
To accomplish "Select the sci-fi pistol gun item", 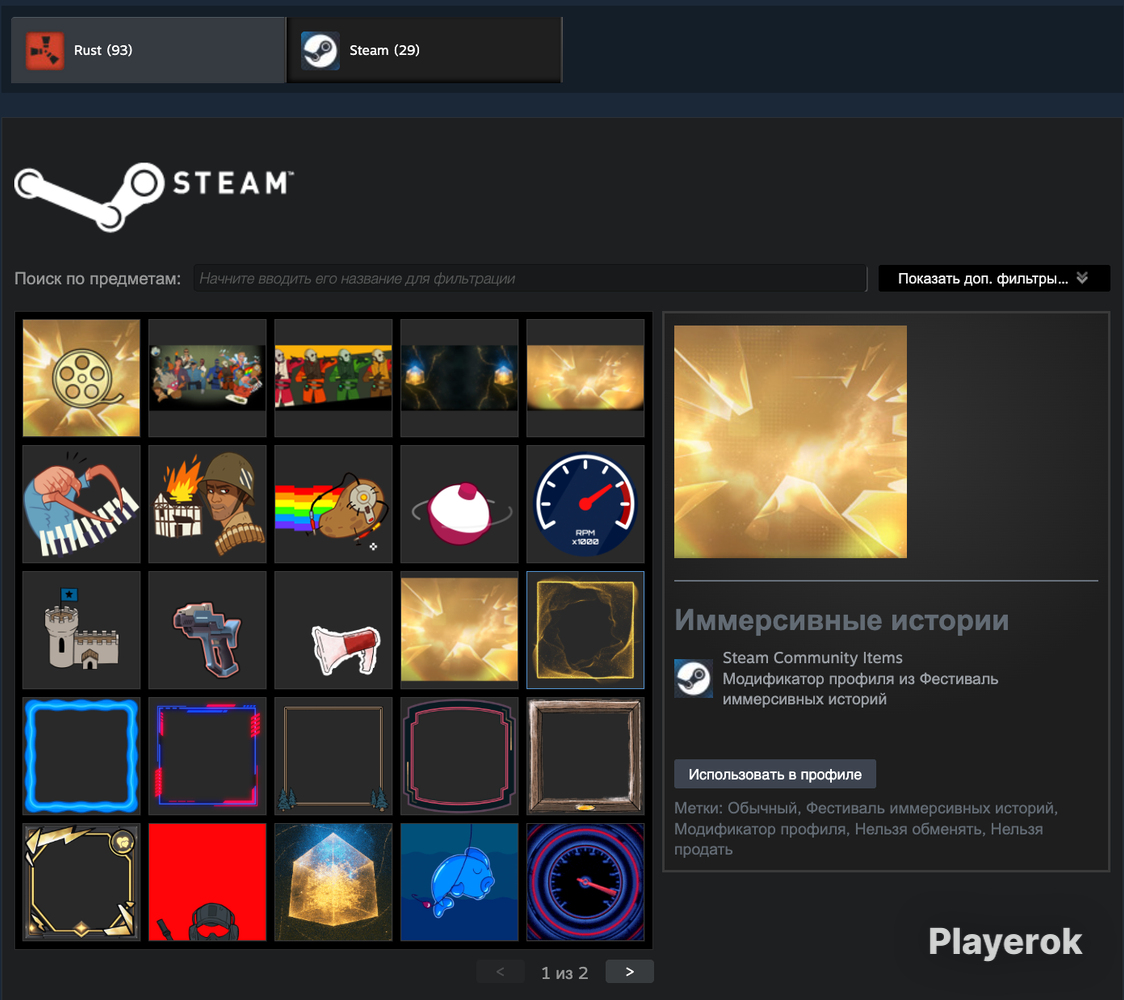I will [207, 630].
